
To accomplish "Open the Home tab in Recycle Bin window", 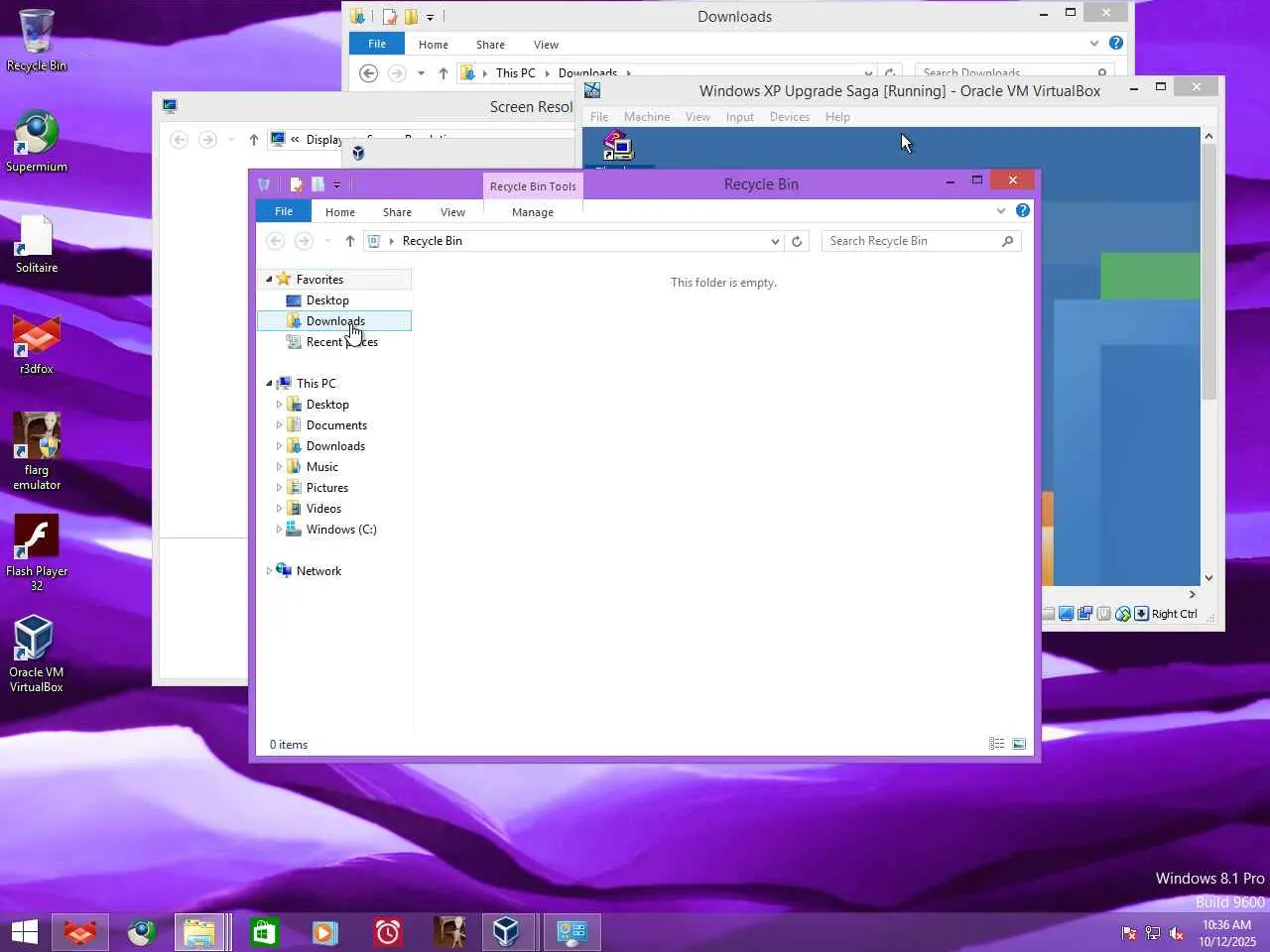I will (340, 212).
